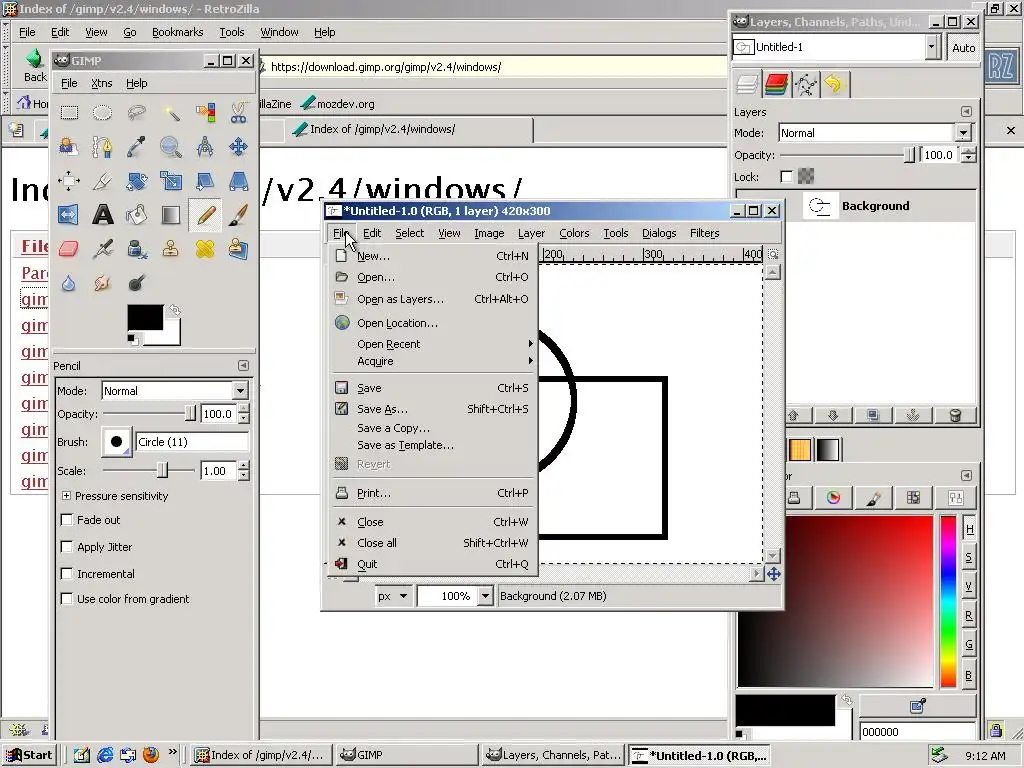This screenshot has height=768, width=1024.
Task: Click the Auto button in Layers dialog
Action: click(963, 48)
